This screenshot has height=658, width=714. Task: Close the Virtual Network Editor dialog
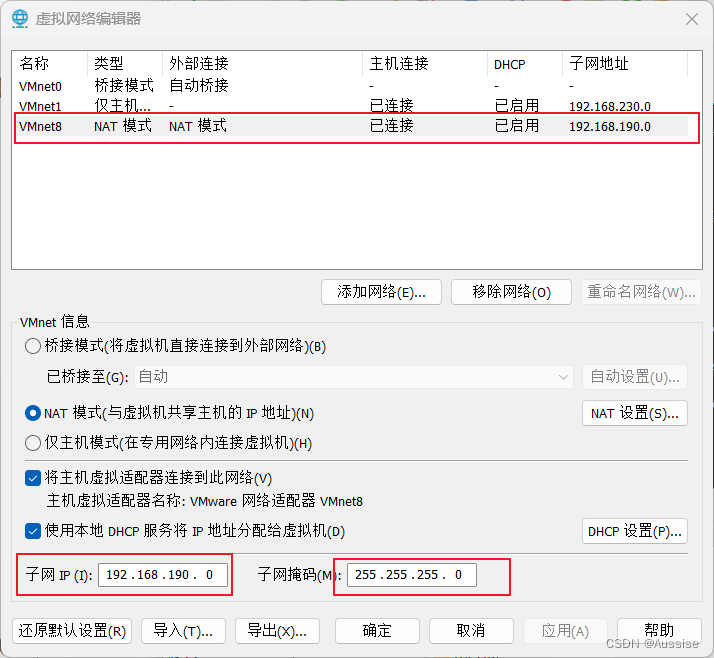tap(691, 19)
